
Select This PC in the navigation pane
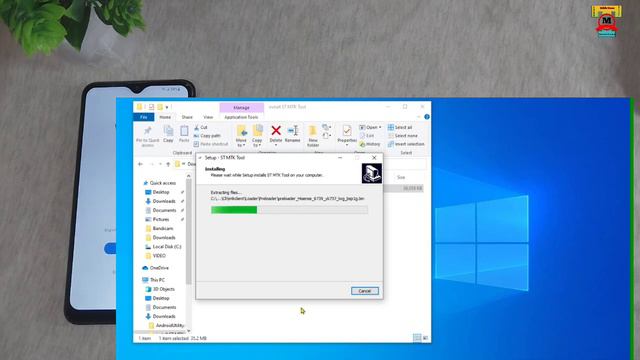pos(153,280)
